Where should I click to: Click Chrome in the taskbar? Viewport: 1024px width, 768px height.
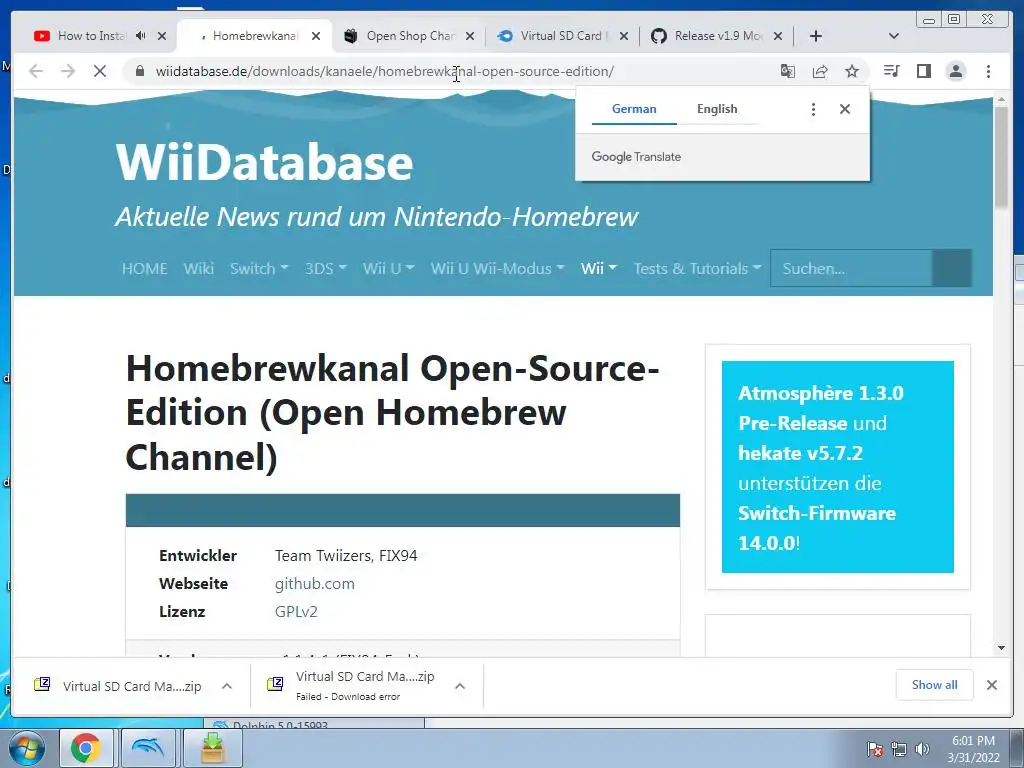86,747
